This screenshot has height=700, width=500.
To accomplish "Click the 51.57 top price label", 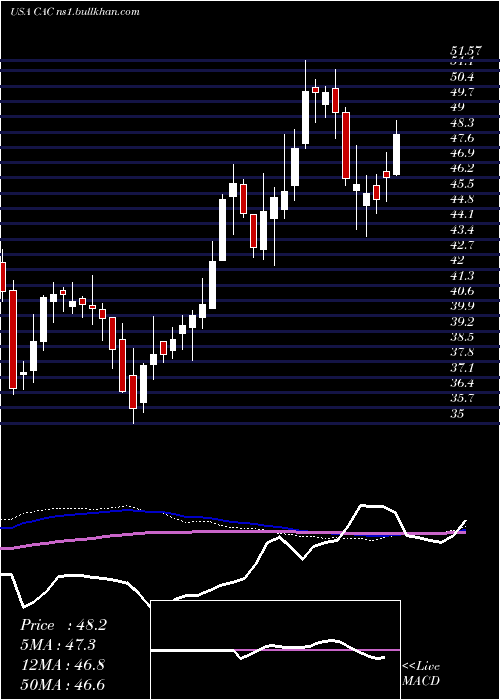I will click(465, 51).
